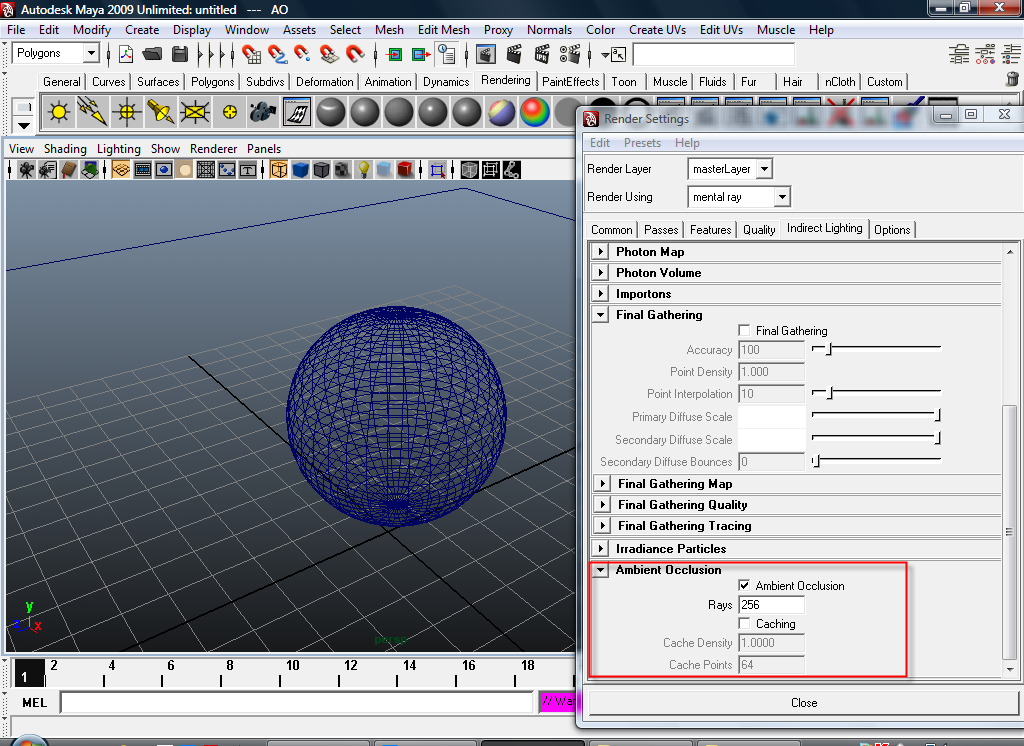Open the Create menu
Screen dimensions: 1024x746
tap(142, 30)
